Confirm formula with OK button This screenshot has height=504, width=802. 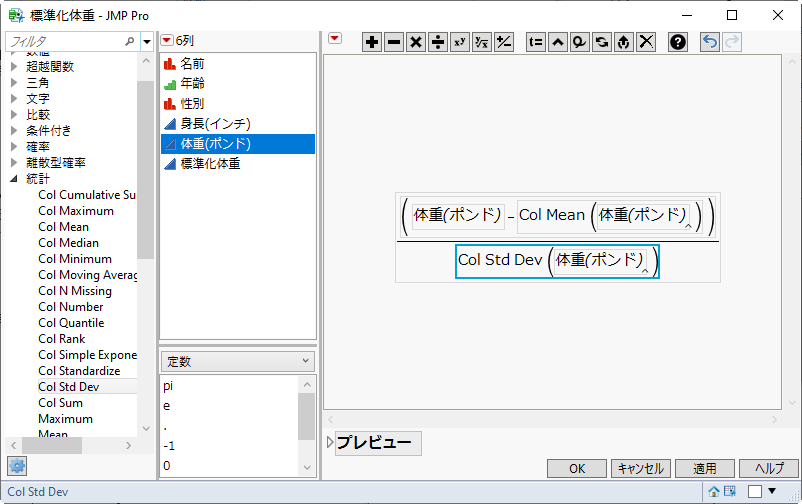tap(577, 469)
